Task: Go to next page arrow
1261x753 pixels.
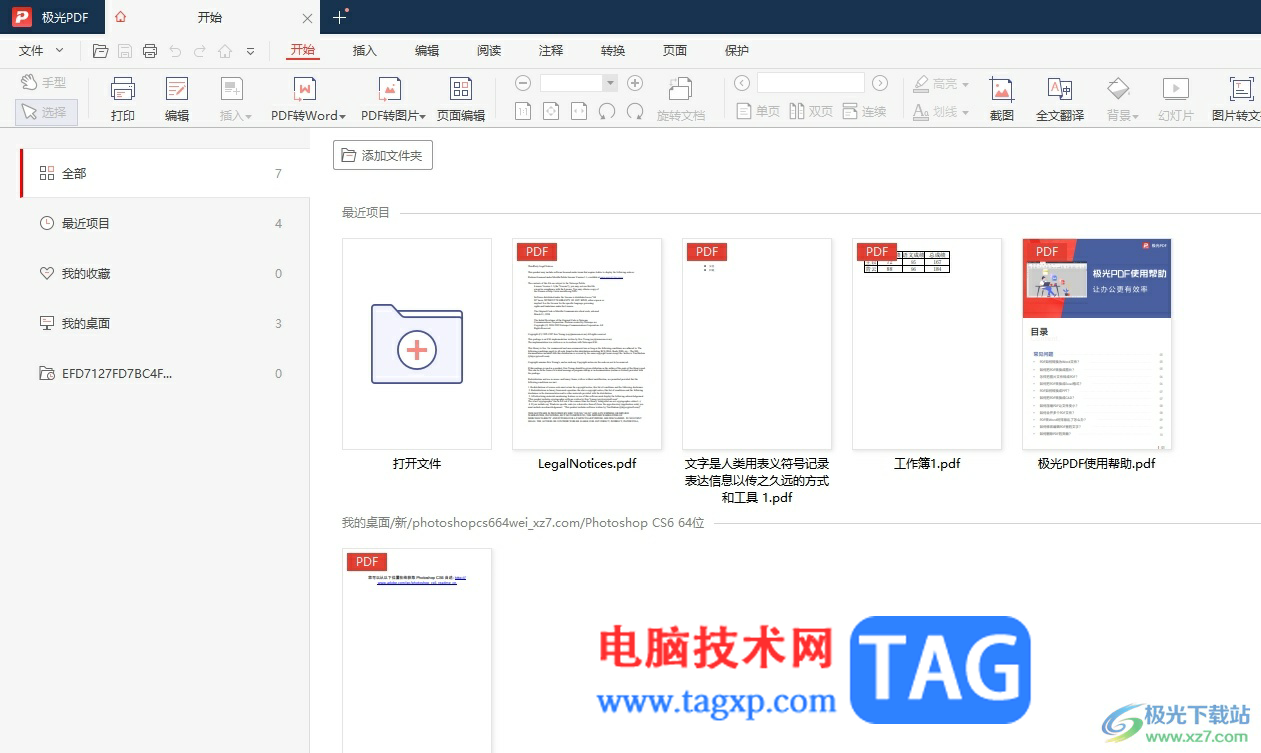Action: click(x=880, y=83)
